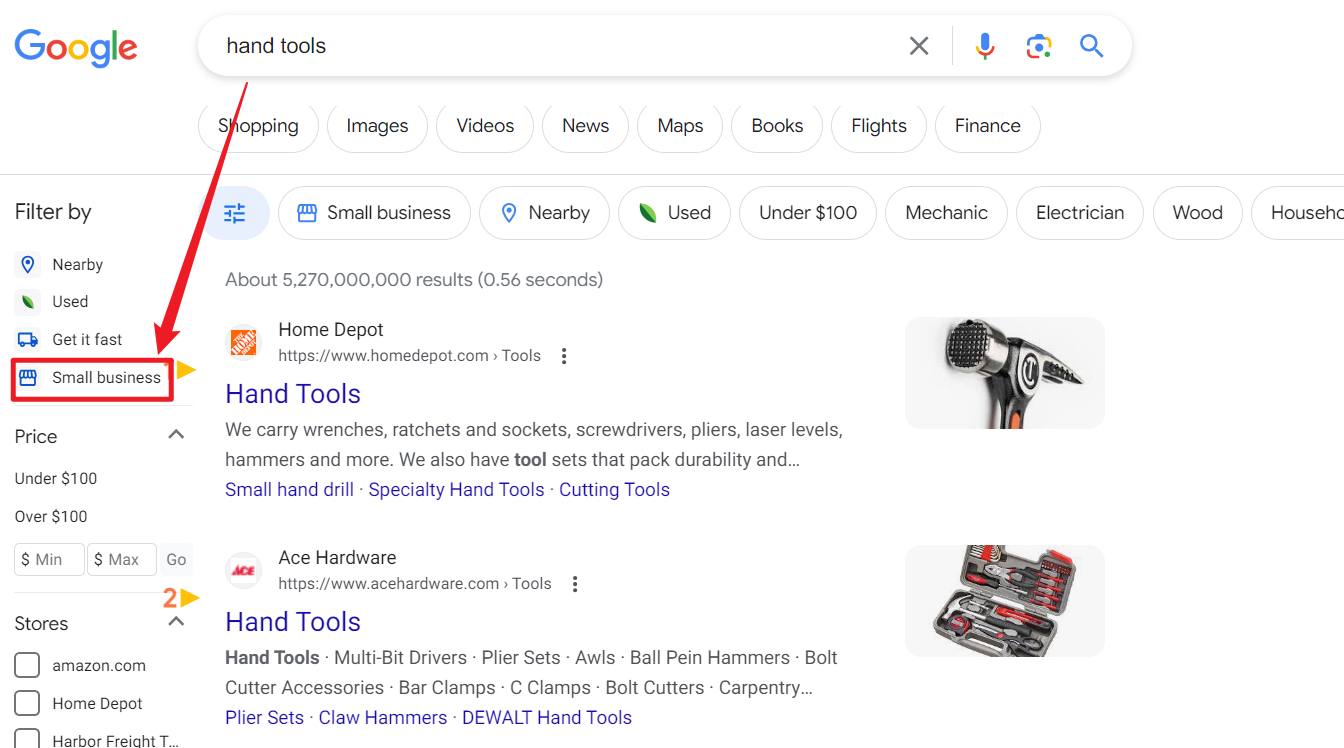Apply the Under $100 filter chip
The height and width of the screenshot is (748, 1344).
pos(808,213)
